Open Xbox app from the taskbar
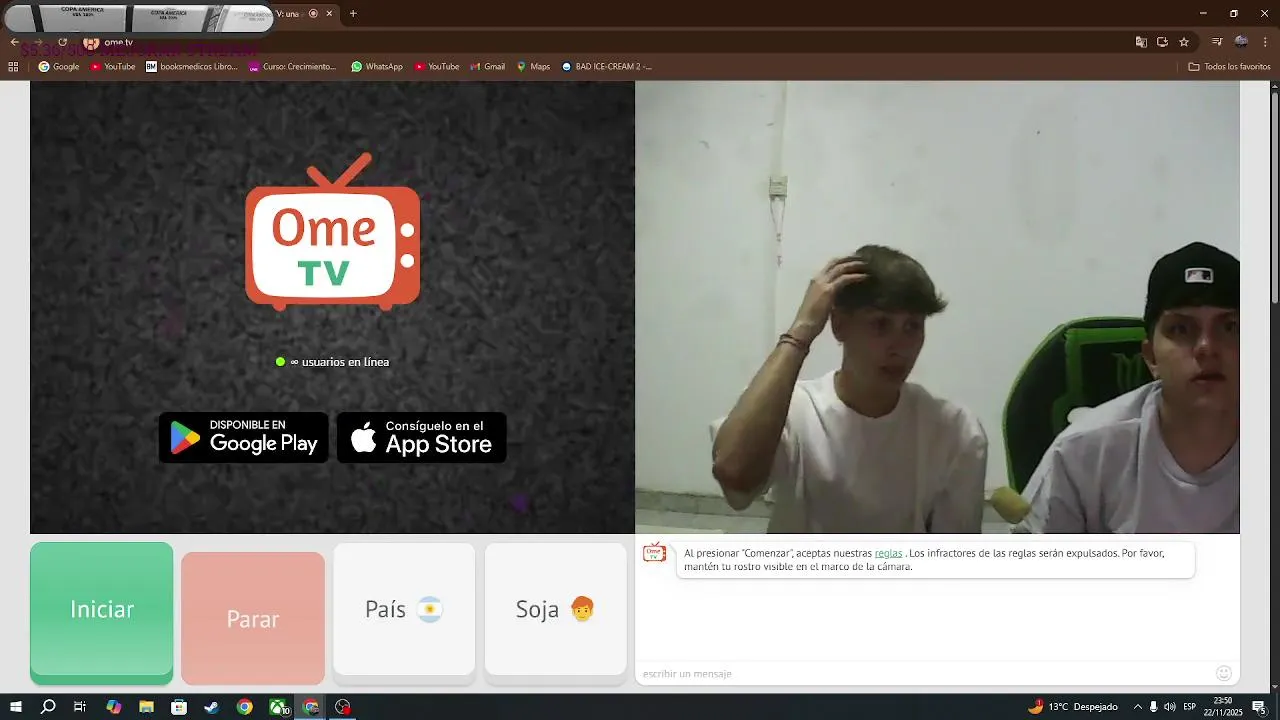 [x=278, y=707]
